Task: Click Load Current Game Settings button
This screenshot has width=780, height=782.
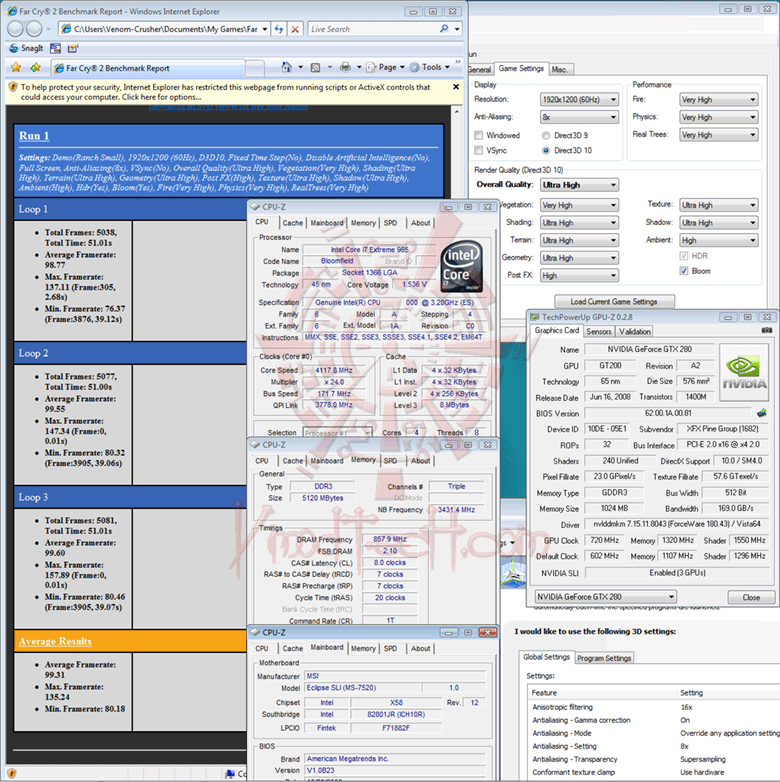Action: (614, 302)
